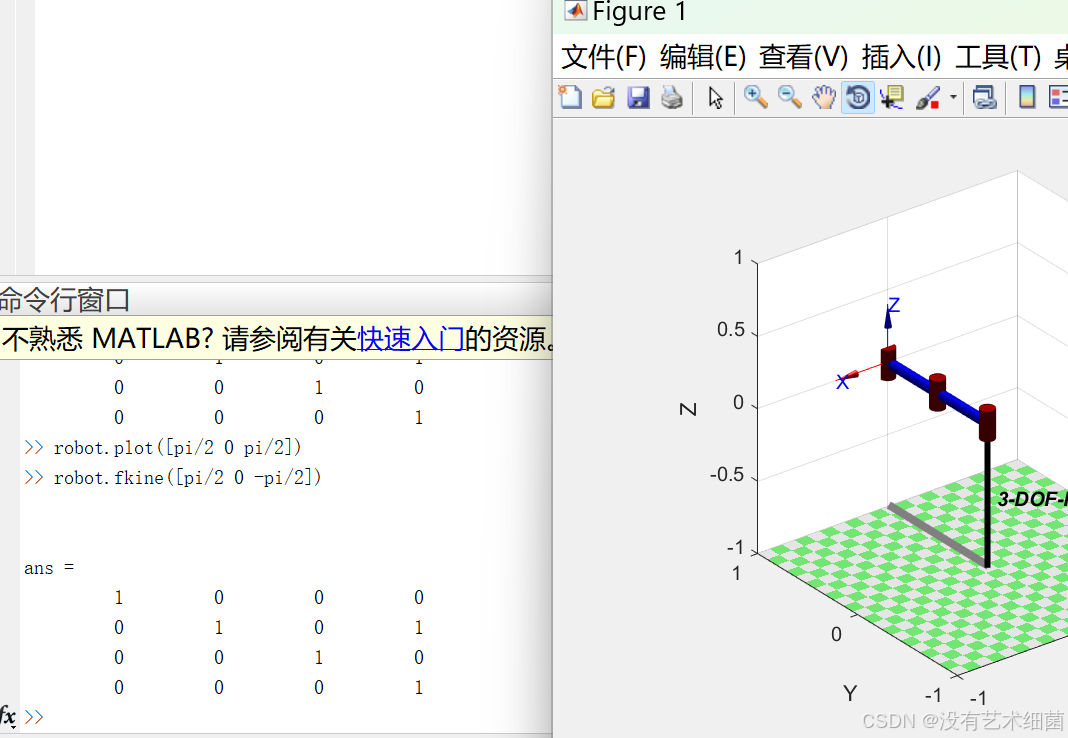
Task: Click the robot.plot([pi/2 0 pi/2]) command text
Action: point(177,447)
